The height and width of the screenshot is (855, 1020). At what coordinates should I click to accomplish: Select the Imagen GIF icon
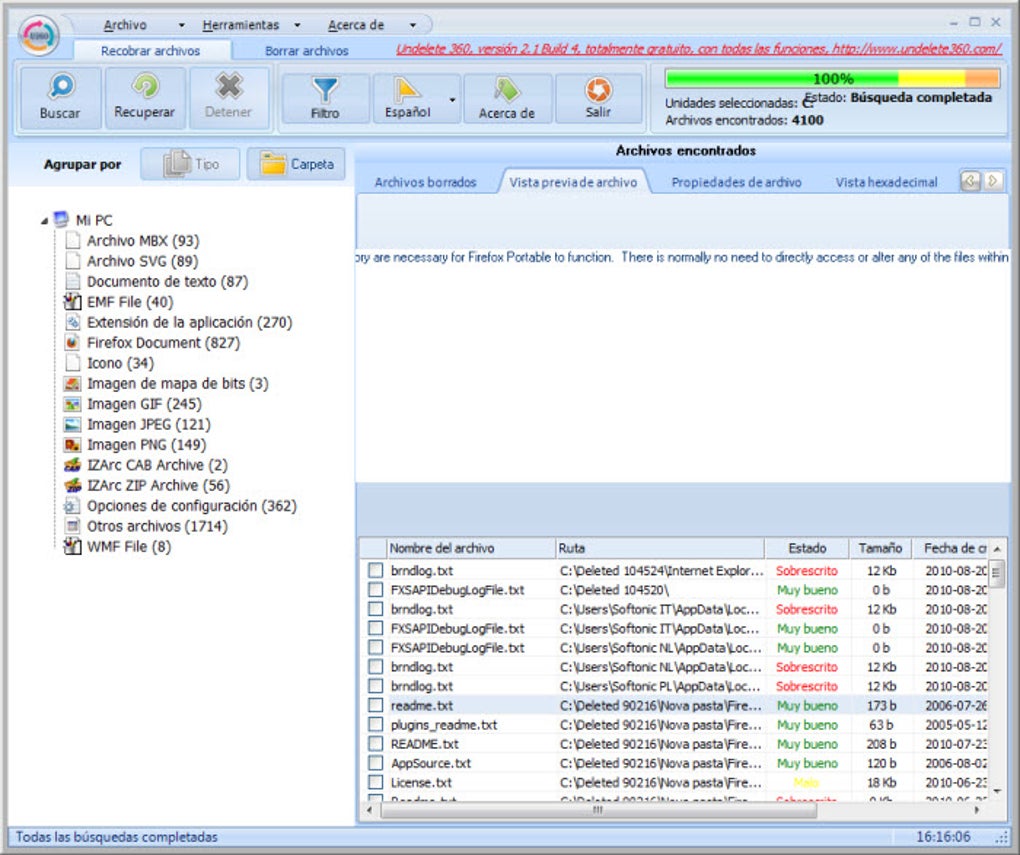tap(72, 404)
